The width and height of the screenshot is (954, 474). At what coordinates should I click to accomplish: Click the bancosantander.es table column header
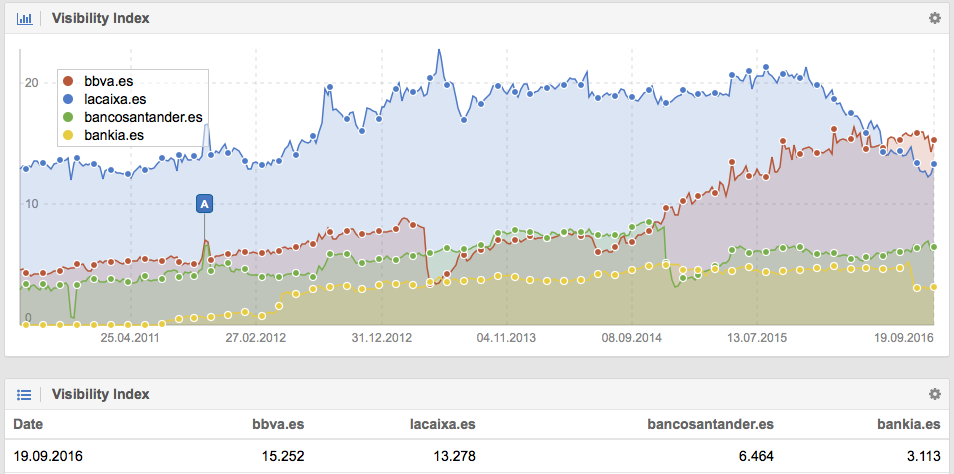[714, 425]
